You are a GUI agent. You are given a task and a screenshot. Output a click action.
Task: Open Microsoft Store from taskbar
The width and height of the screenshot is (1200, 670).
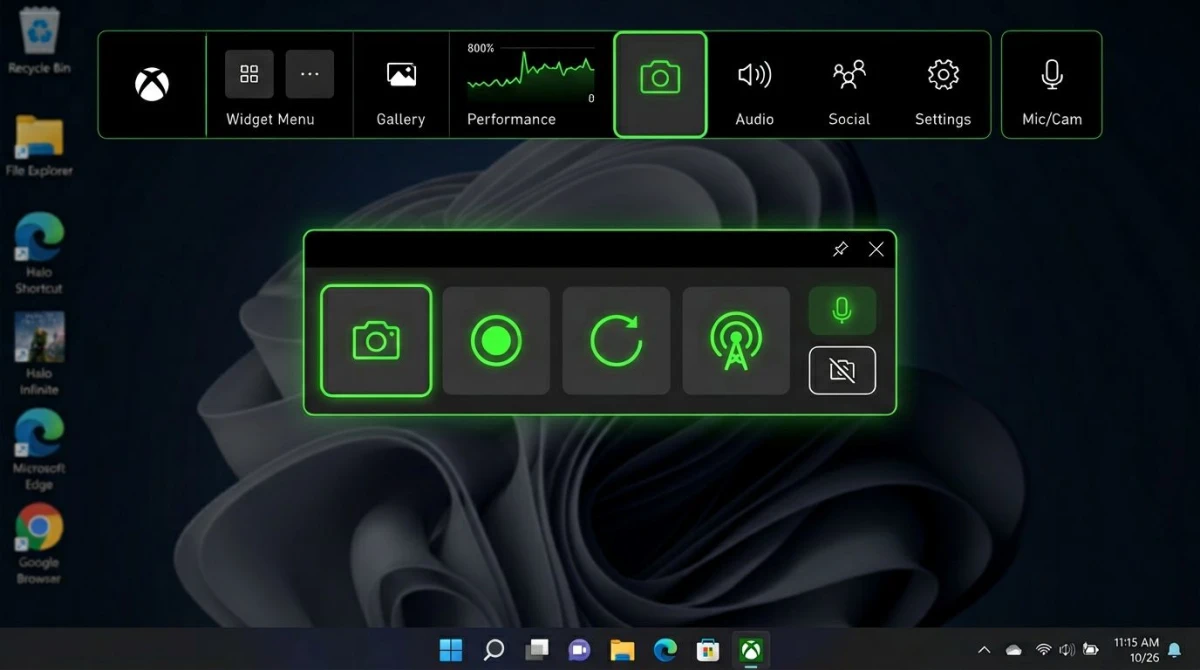[x=708, y=650]
